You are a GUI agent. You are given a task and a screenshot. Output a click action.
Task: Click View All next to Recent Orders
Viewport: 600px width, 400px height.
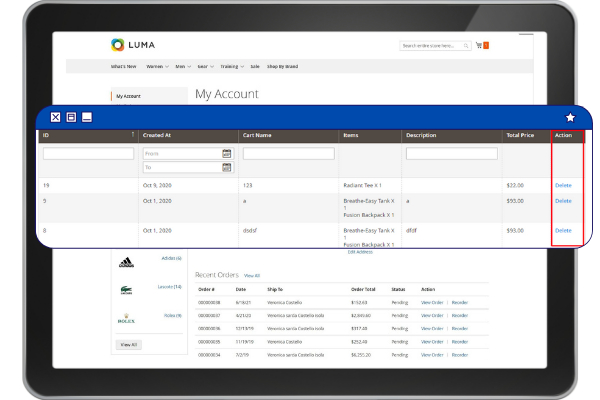(x=252, y=275)
